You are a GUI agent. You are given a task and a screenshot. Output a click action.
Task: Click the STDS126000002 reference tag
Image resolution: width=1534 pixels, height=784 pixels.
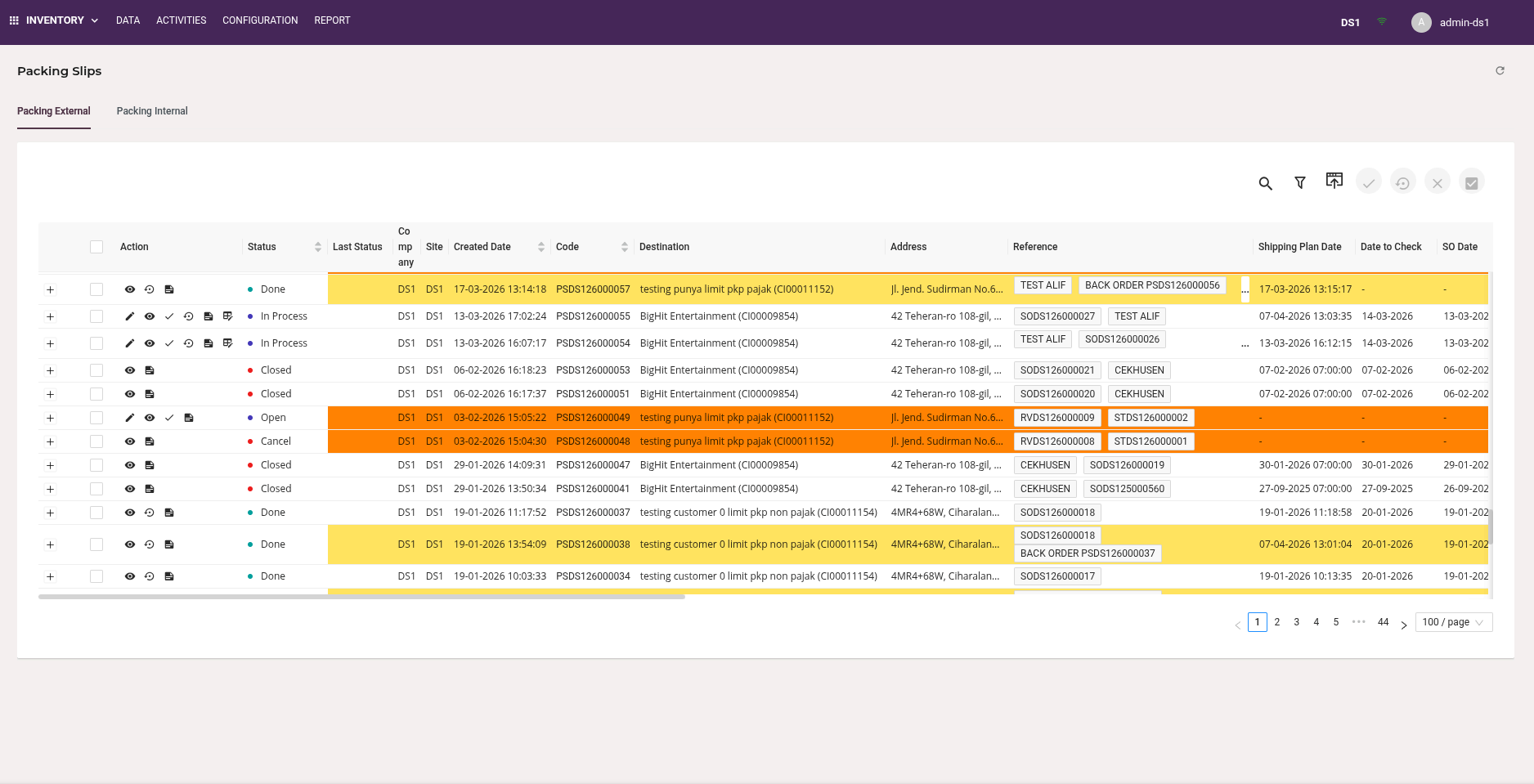(1151, 418)
